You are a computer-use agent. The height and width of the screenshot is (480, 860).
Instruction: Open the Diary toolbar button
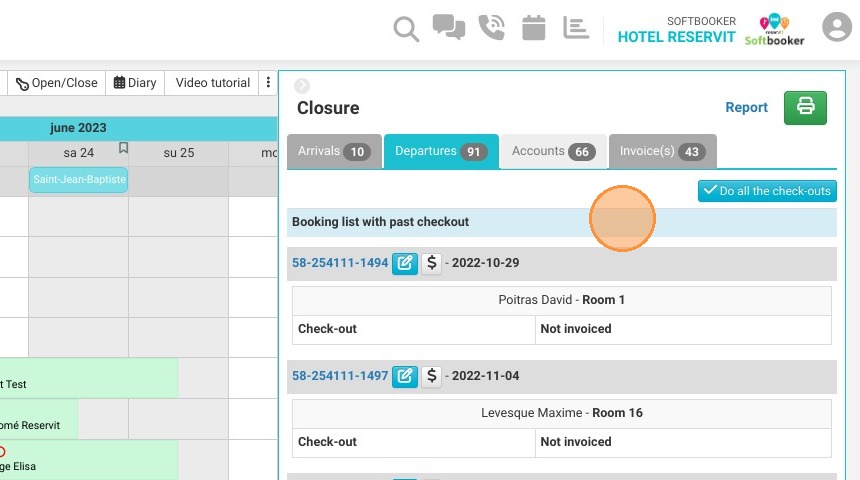135,83
